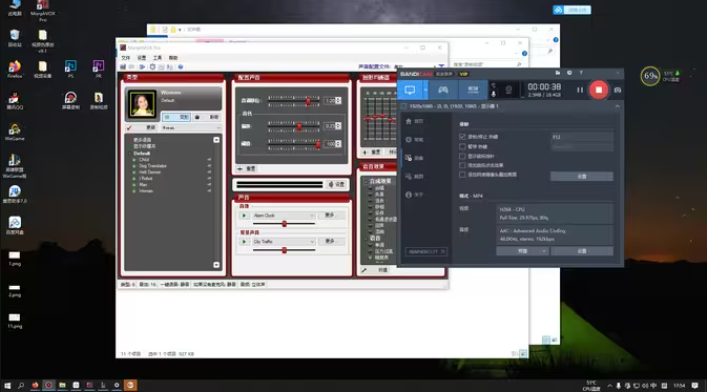The width and height of the screenshot is (707, 392).
Task: Open the City Traffic background sound dropdown
Action: pyautogui.click(x=283, y=242)
